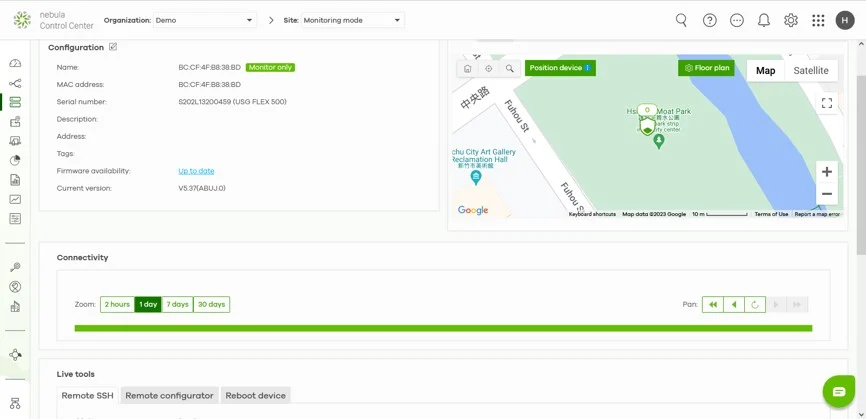Zoom in the map with plus button
This screenshot has width=866, height=419.
coord(827,172)
